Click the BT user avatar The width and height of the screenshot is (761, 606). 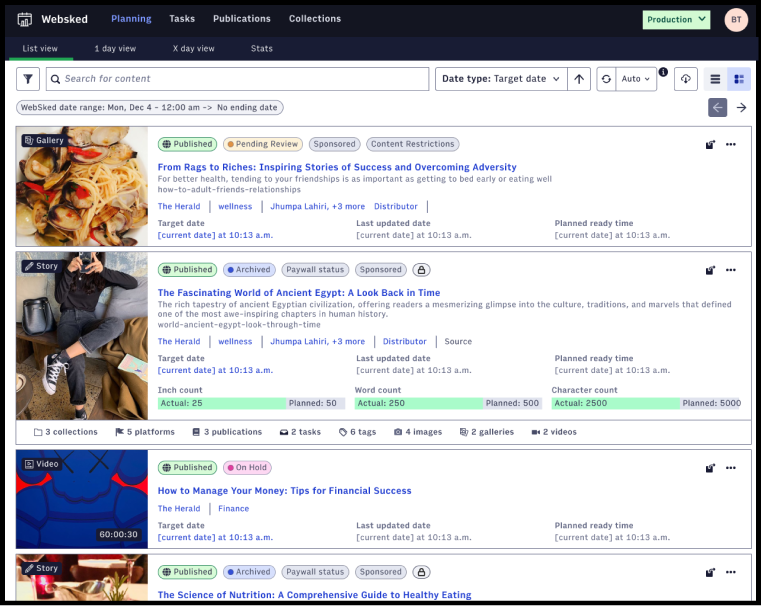coord(736,19)
